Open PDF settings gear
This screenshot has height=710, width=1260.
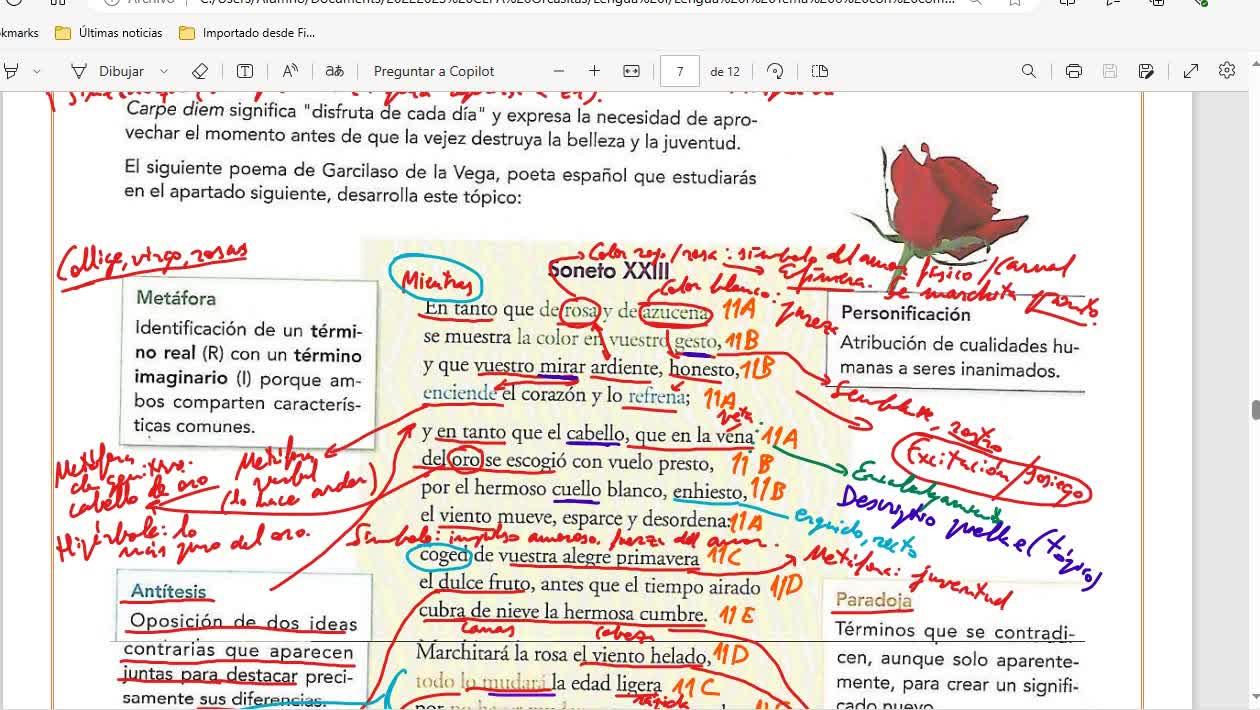click(x=1227, y=71)
